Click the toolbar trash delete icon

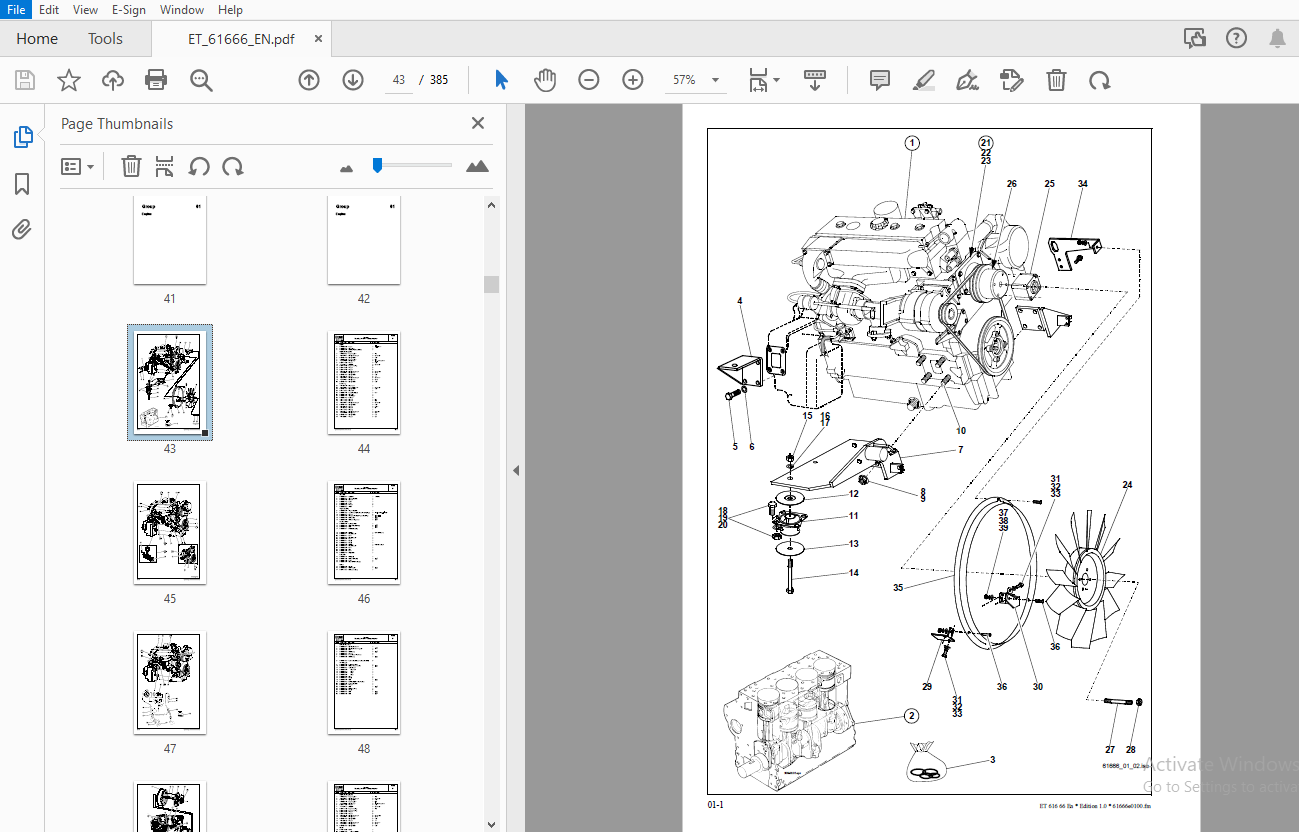pos(1056,80)
